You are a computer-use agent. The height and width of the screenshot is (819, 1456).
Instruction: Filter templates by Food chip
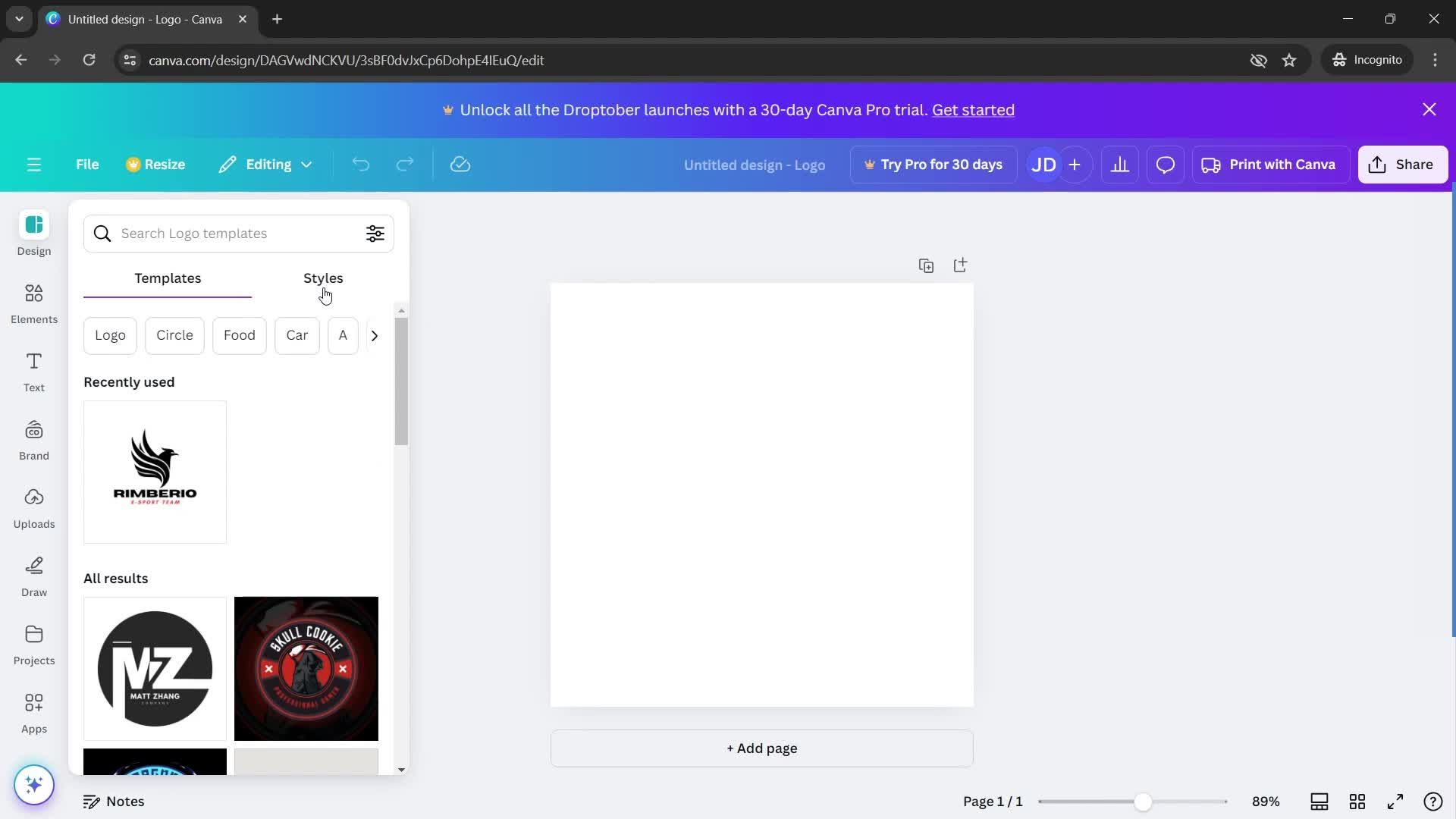[x=240, y=335]
